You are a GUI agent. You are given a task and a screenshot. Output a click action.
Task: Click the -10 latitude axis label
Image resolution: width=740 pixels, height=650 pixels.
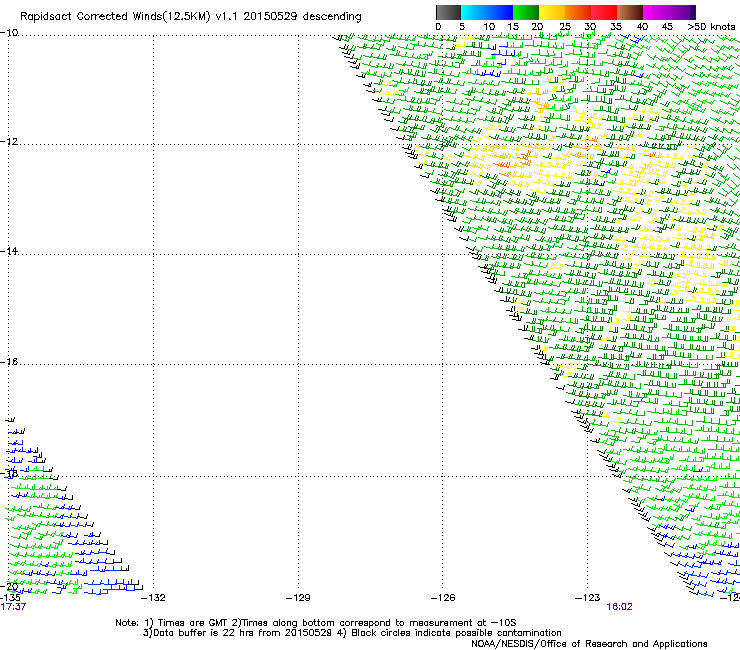tap(9, 32)
